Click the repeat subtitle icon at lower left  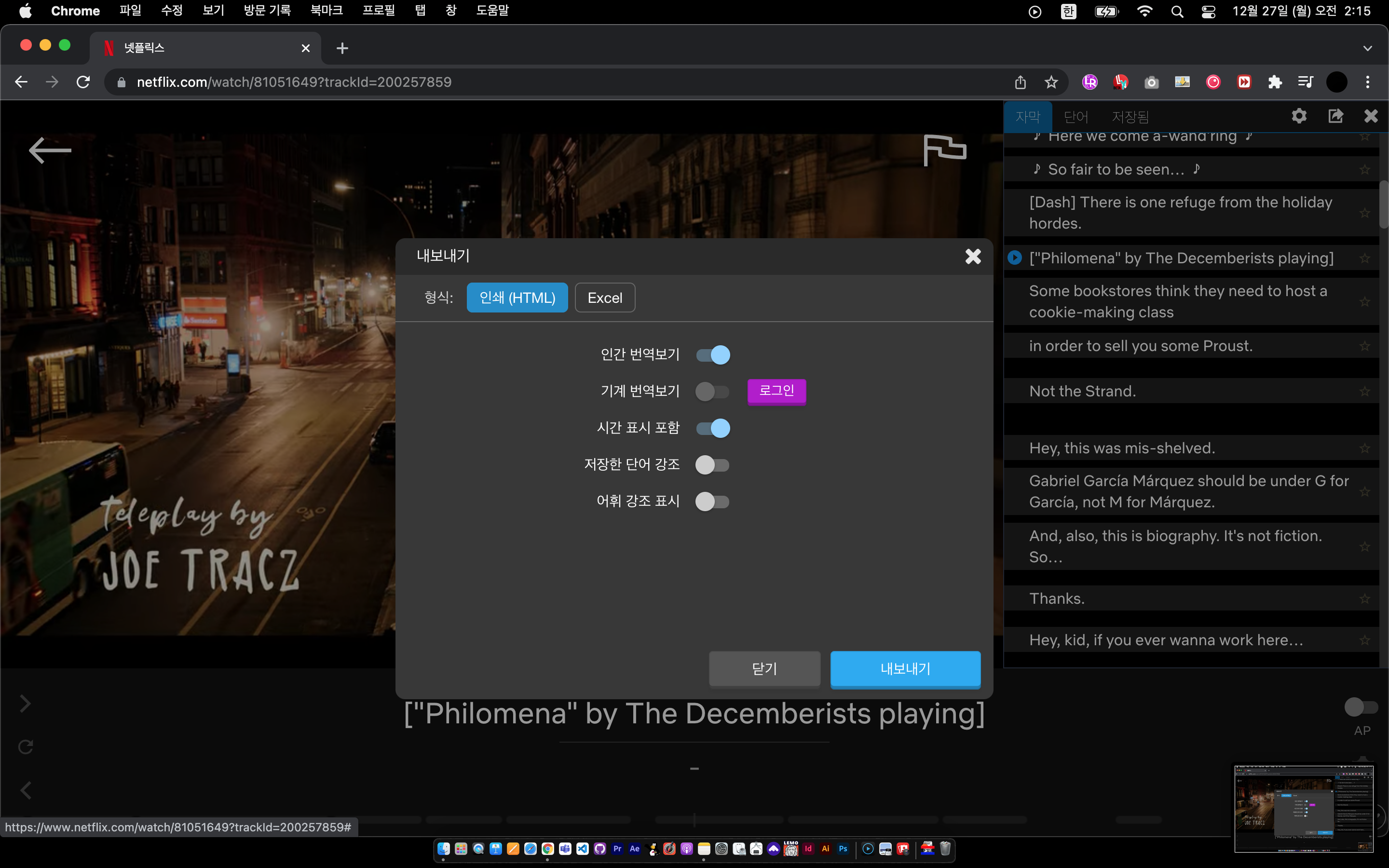click(x=25, y=747)
